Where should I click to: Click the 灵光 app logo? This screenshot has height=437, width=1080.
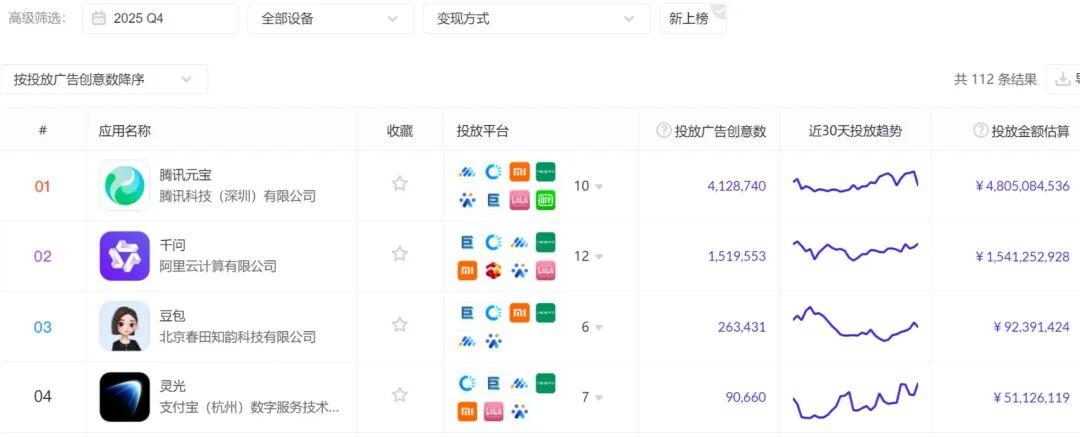pos(125,397)
